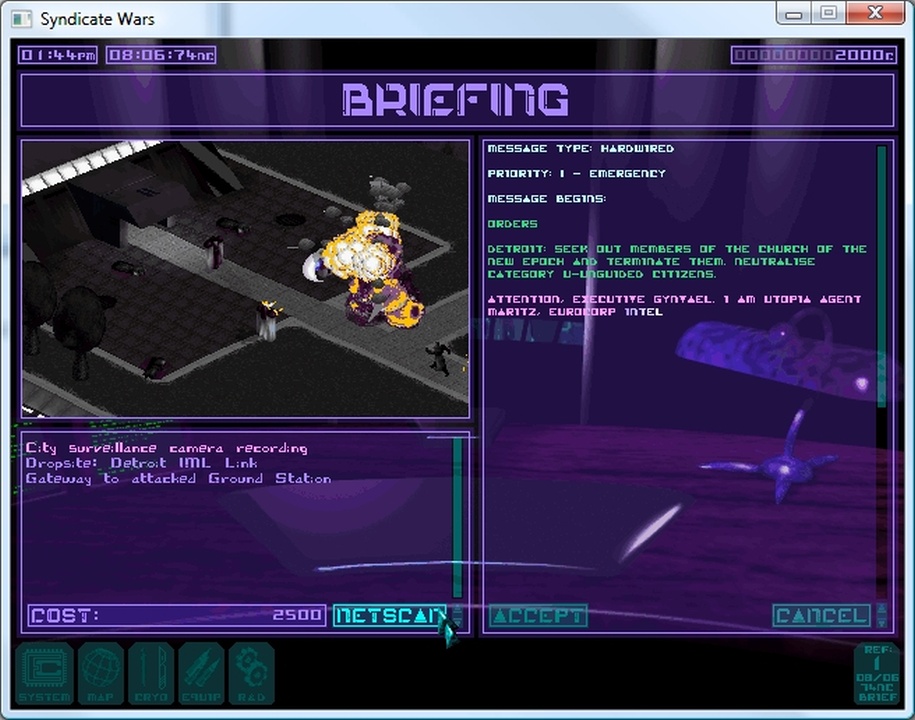This screenshot has width=915, height=720.
Task: Click the netscan info panel scrollbar
Action: coord(458,518)
